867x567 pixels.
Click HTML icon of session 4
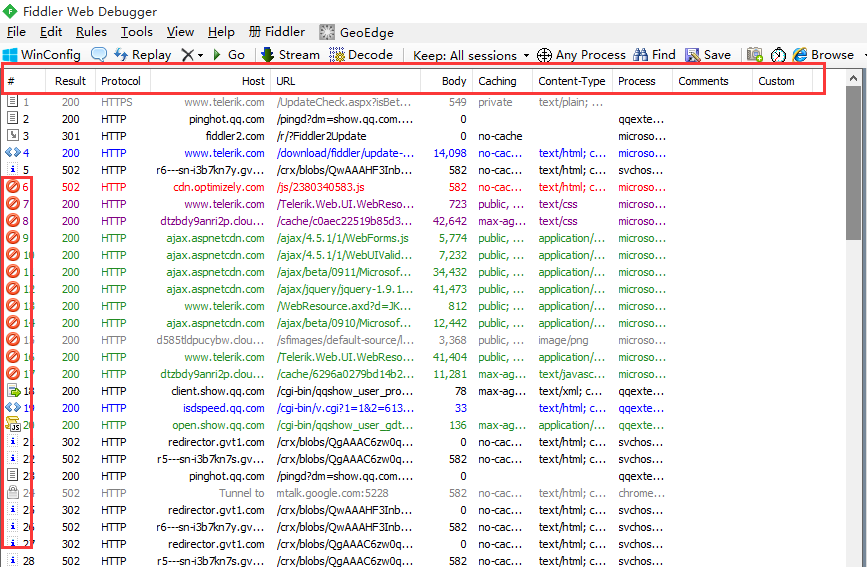[13, 152]
